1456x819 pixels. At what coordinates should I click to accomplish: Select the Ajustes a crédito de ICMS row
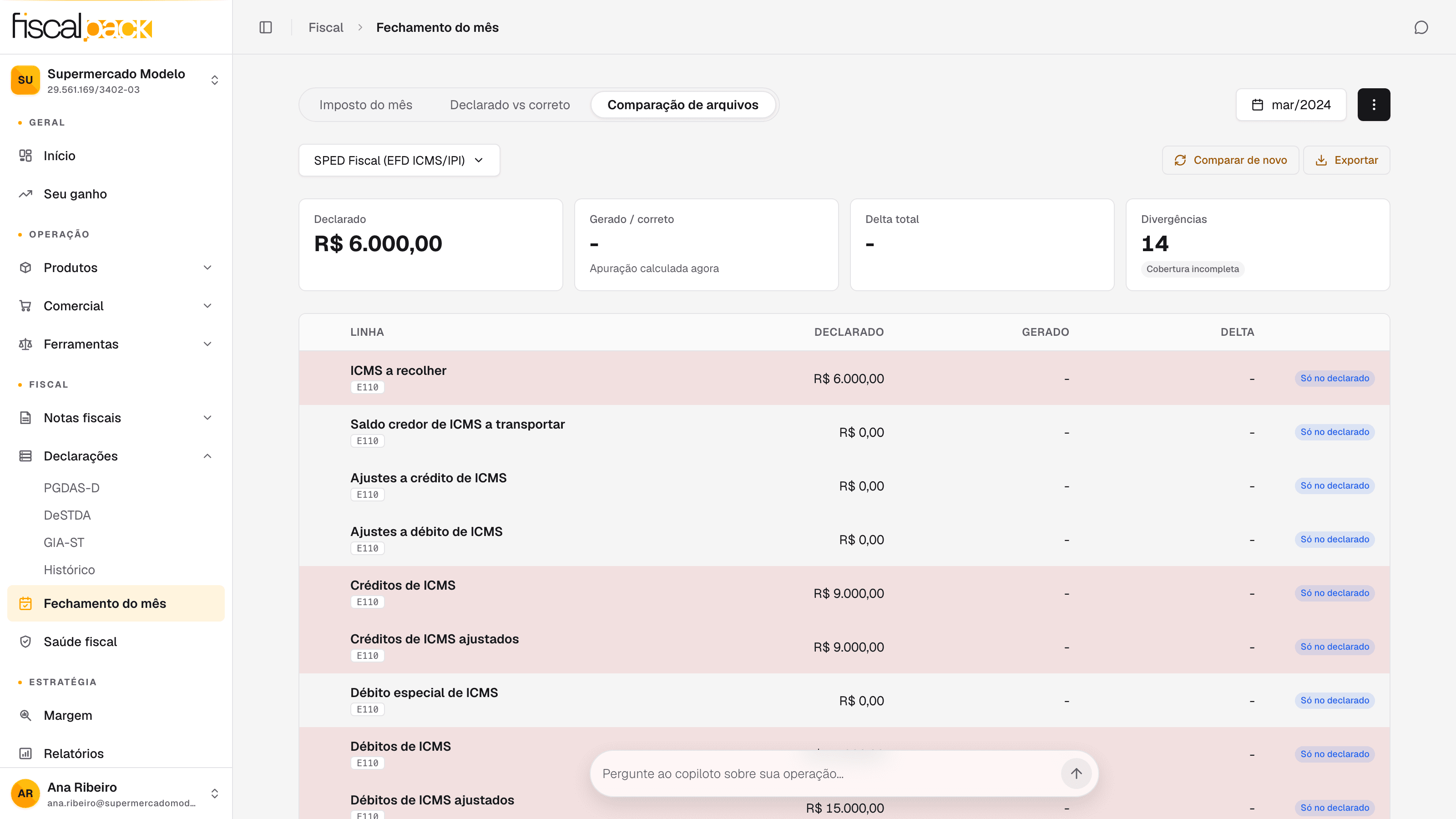click(844, 485)
